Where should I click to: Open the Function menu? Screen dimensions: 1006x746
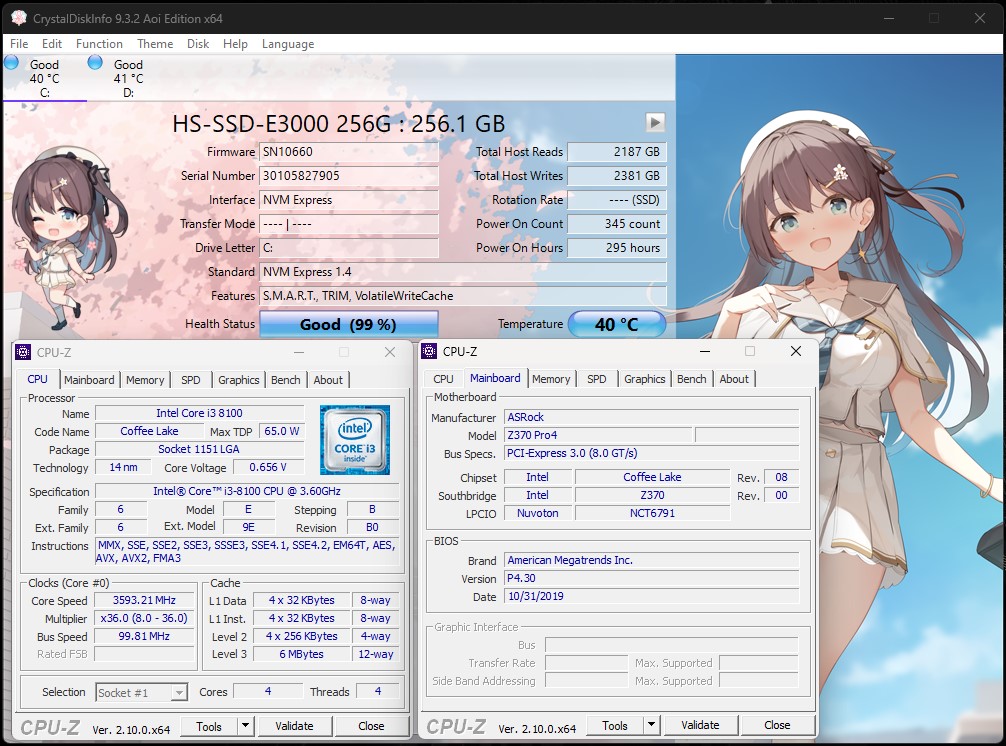click(99, 44)
